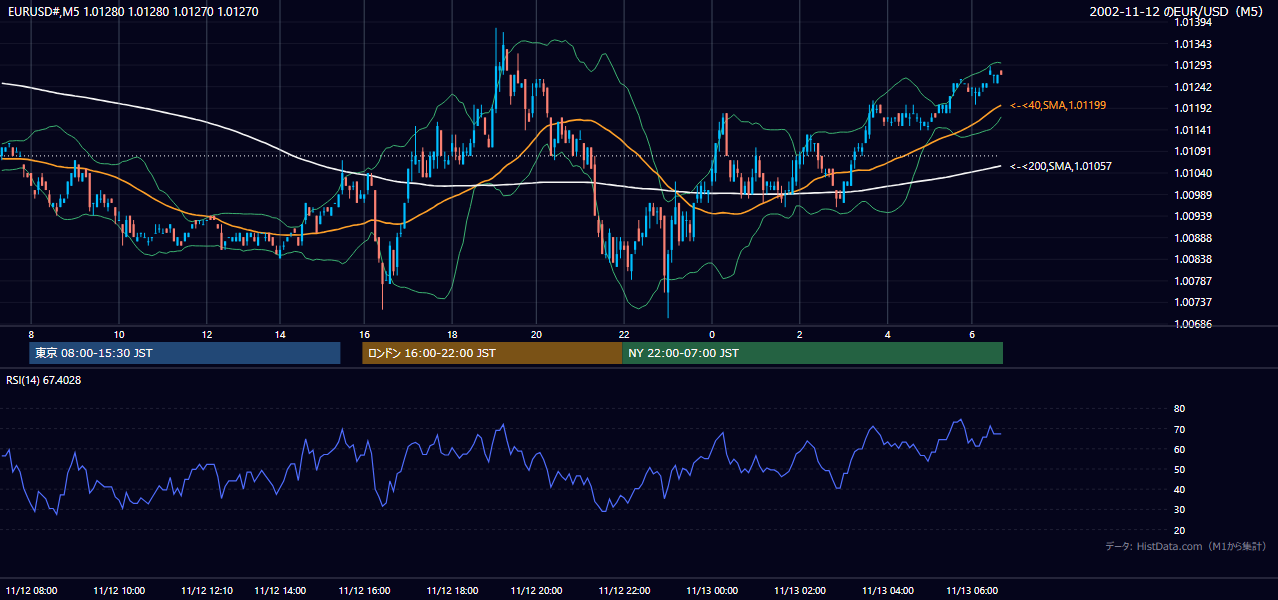Click RSI scale value 20 on the right
Viewport: 1278px width, 600px height.
[1179, 531]
